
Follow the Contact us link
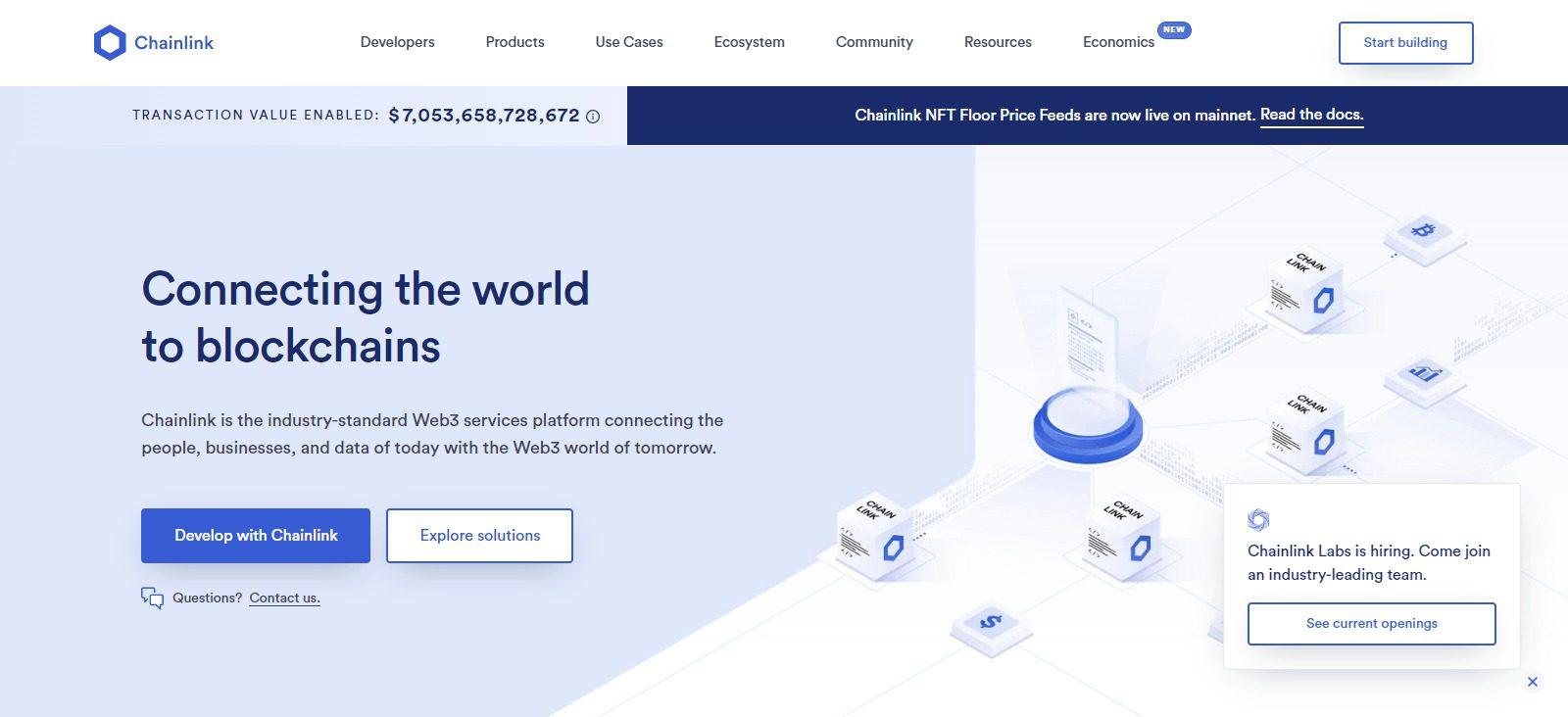coord(284,598)
